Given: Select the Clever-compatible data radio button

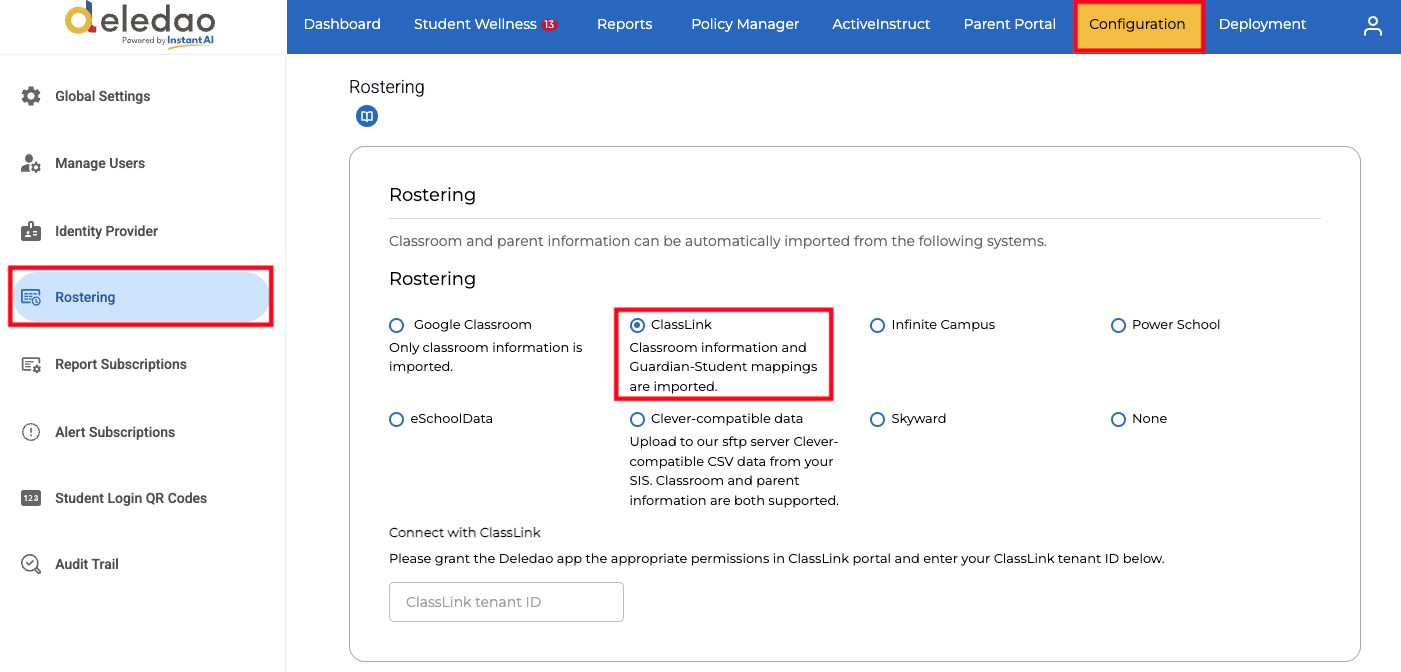Looking at the screenshot, I should [637, 419].
